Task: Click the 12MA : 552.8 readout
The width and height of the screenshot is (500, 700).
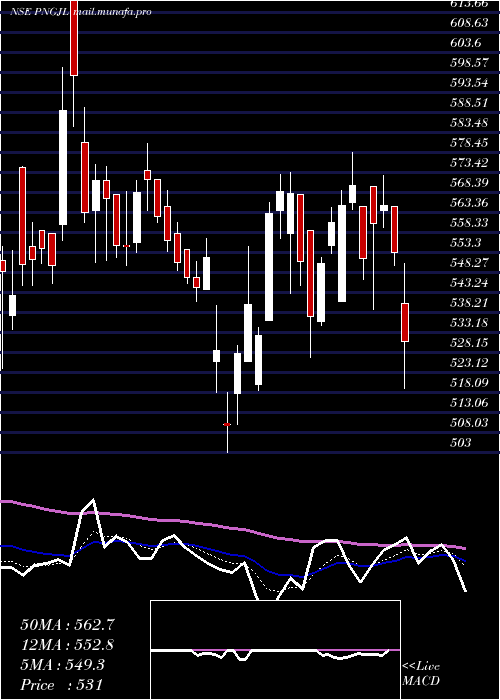Action: coord(67,645)
